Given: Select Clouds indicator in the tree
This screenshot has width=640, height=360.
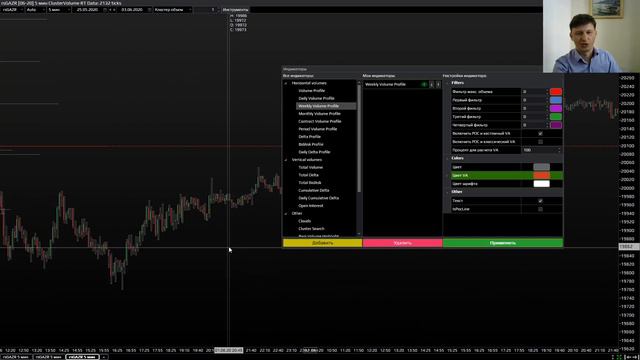Looking at the screenshot, I should click(304, 221).
